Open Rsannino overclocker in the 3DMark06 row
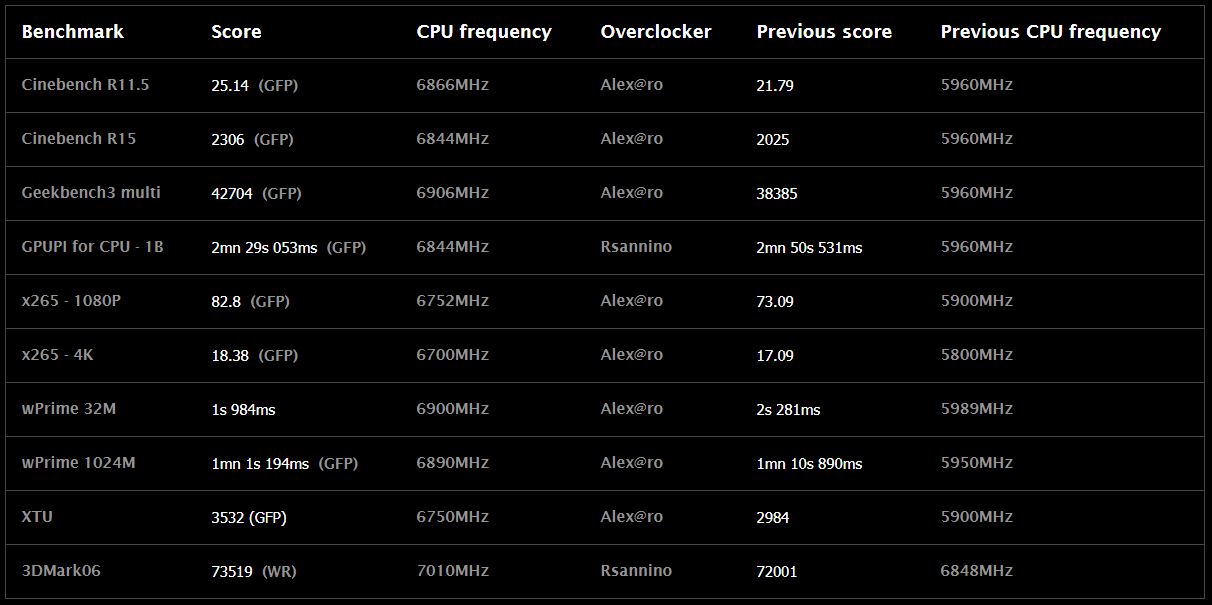 (636, 571)
